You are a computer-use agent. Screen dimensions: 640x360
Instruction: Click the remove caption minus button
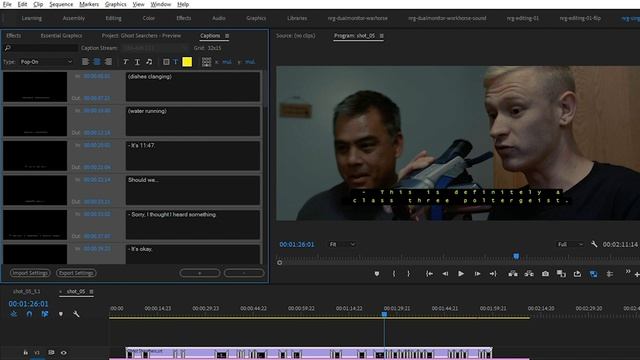click(244, 273)
